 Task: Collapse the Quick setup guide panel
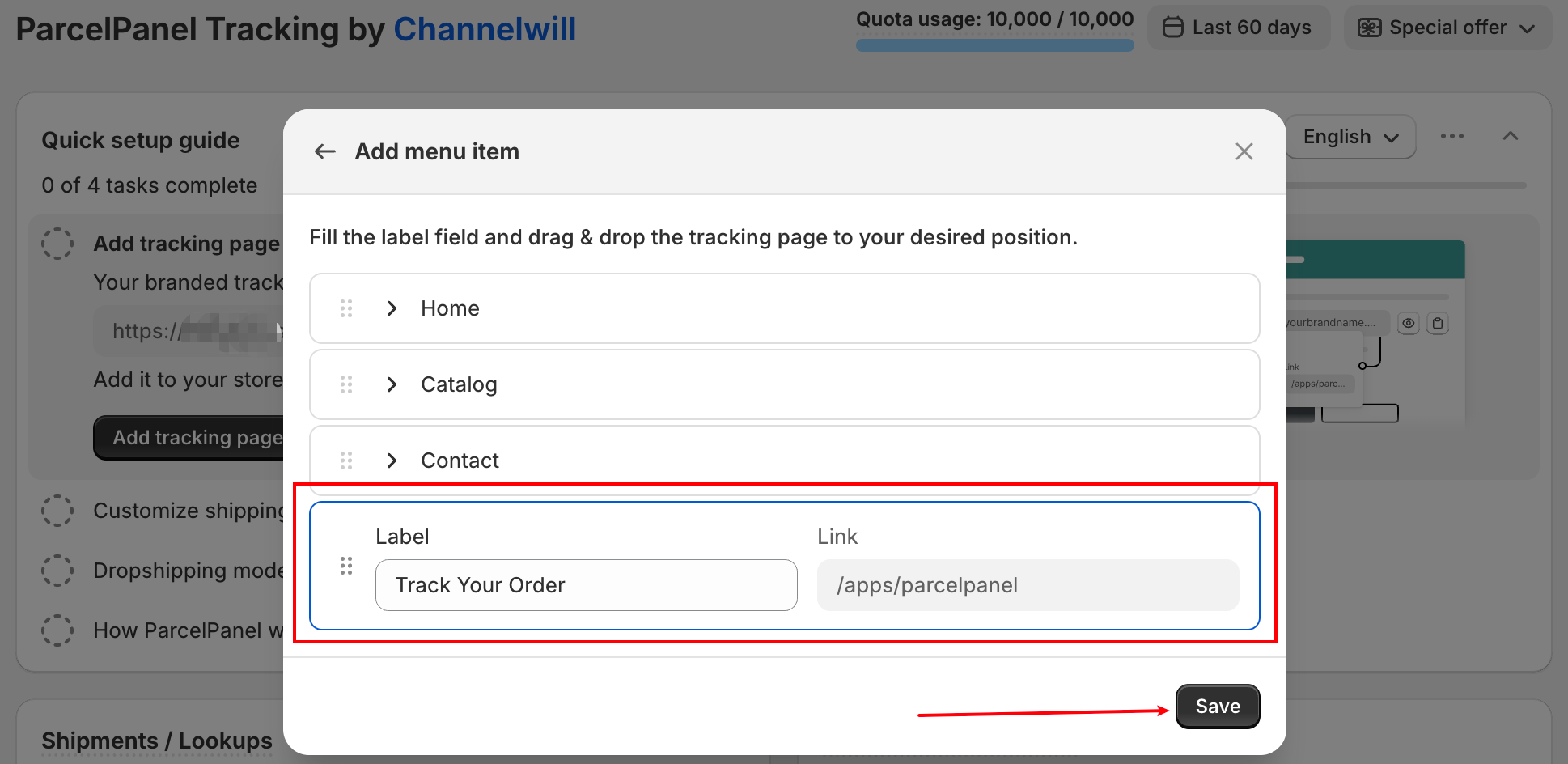tap(1511, 136)
